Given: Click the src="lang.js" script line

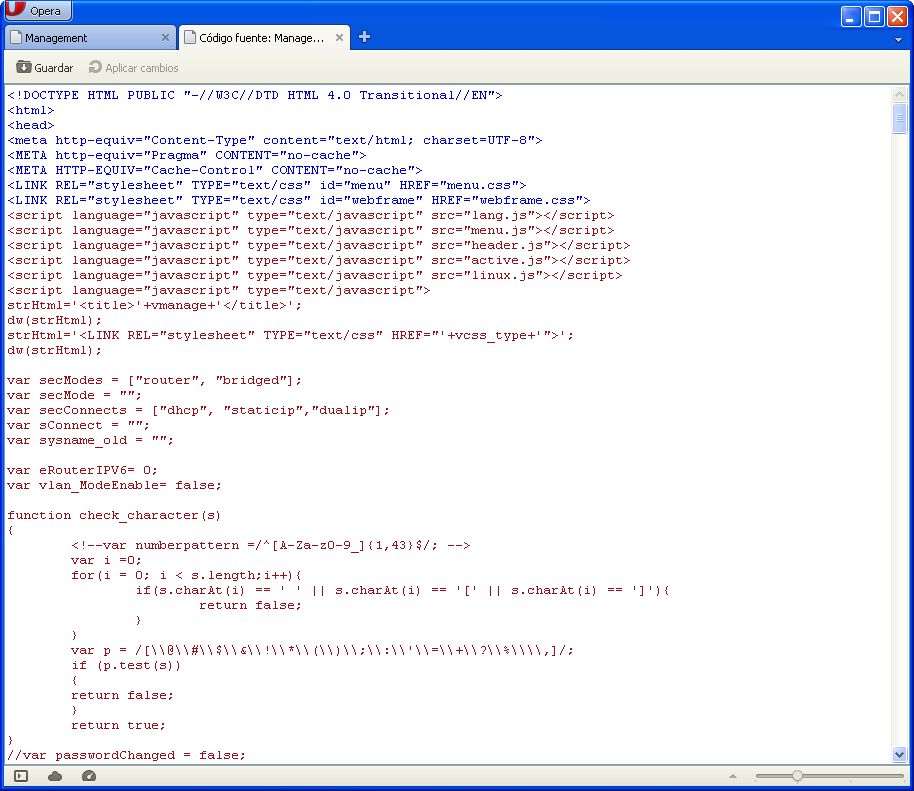Looking at the screenshot, I should [x=311, y=216].
